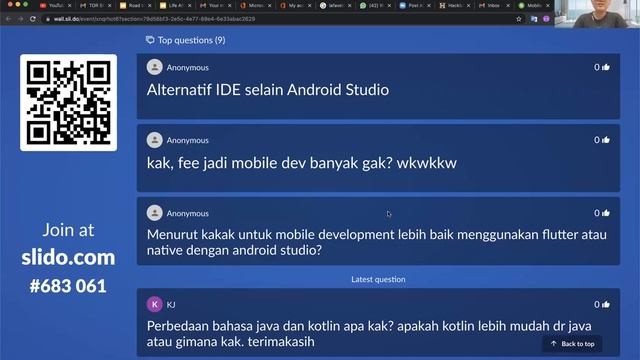
Task: Click 'Alternatif IDE selain Android Studio' text
Action: [x=268, y=90]
